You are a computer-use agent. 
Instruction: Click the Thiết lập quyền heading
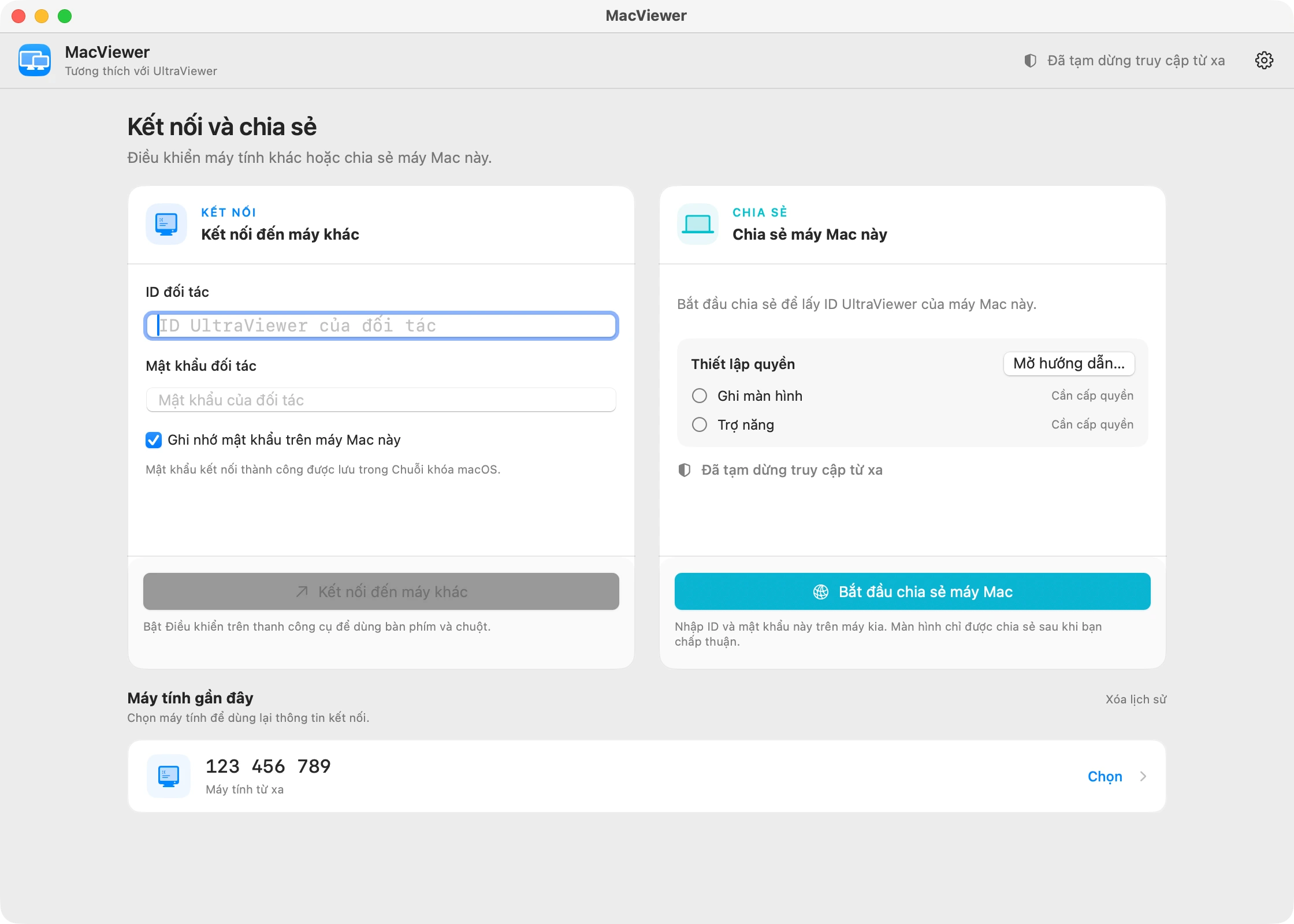point(743,364)
